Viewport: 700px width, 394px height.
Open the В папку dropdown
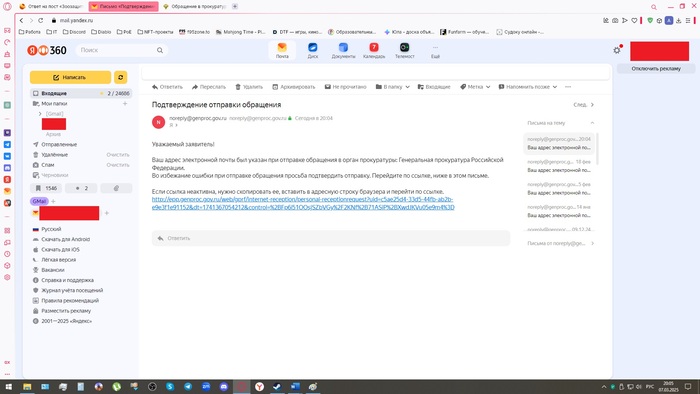[x=392, y=87]
